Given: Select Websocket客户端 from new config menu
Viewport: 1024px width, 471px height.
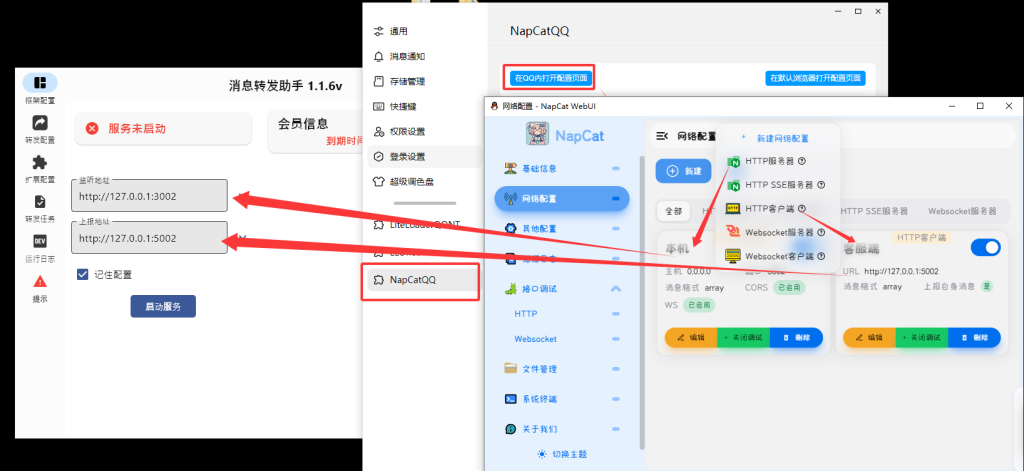Looking at the screenshot, I should [777, 256].
